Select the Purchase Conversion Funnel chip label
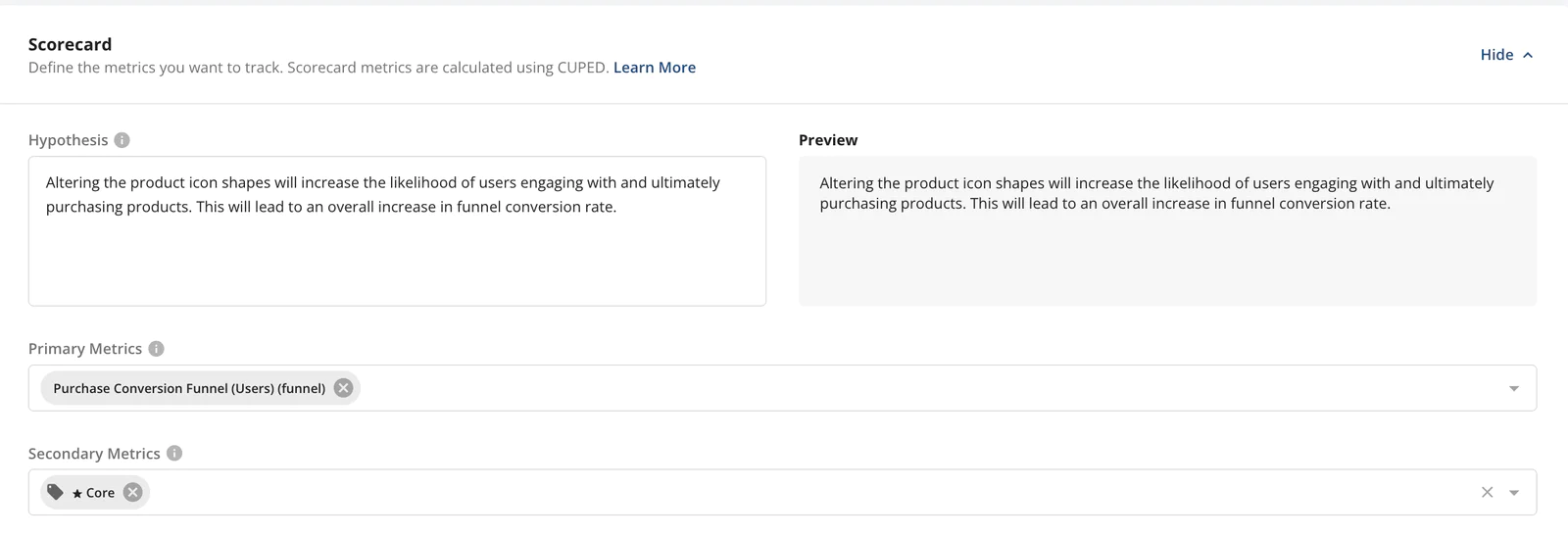This screenshot has height=537, width=1568. [189, 388]
